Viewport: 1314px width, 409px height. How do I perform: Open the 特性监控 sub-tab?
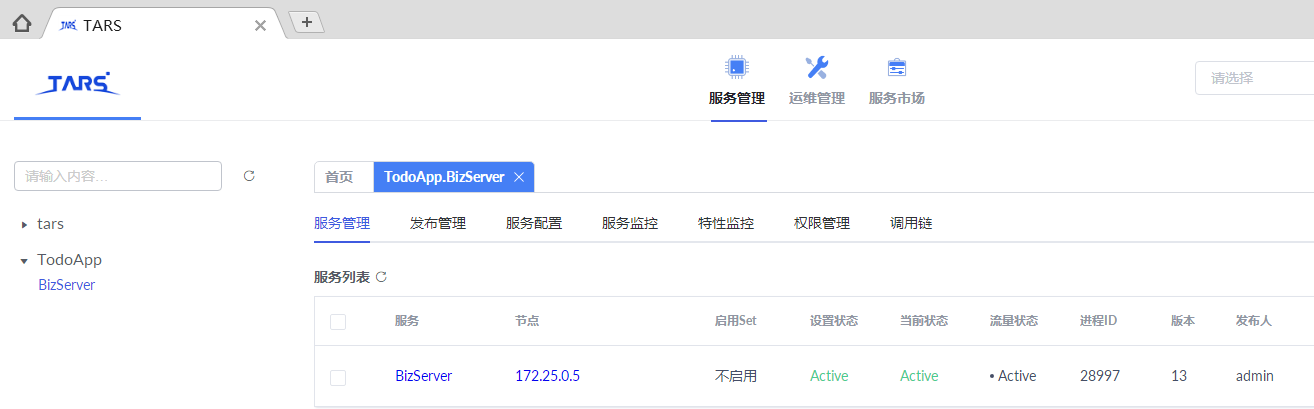click(x=726, y=224)
